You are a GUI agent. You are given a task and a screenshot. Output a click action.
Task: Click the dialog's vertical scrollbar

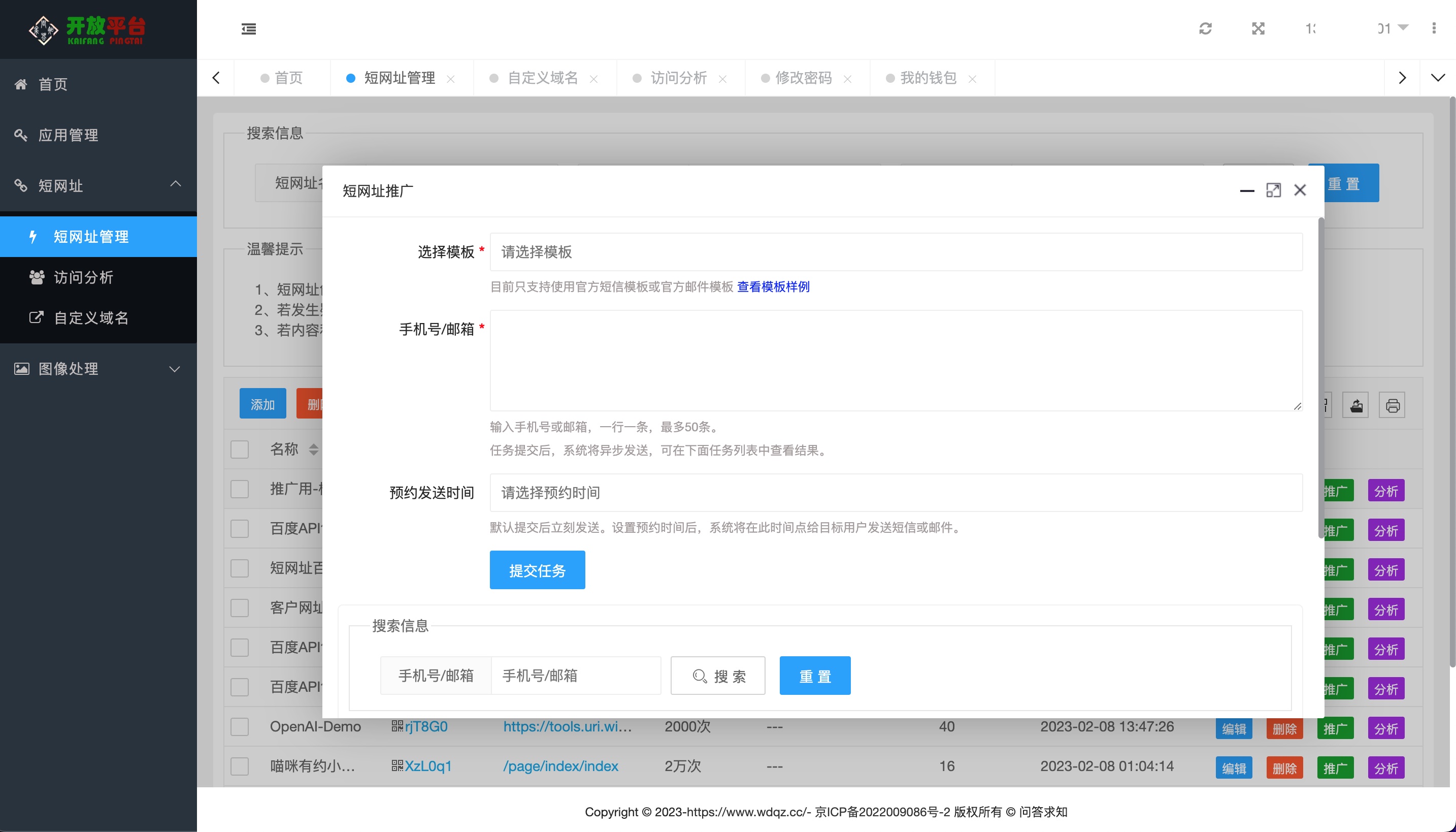tap(1320, 377)
